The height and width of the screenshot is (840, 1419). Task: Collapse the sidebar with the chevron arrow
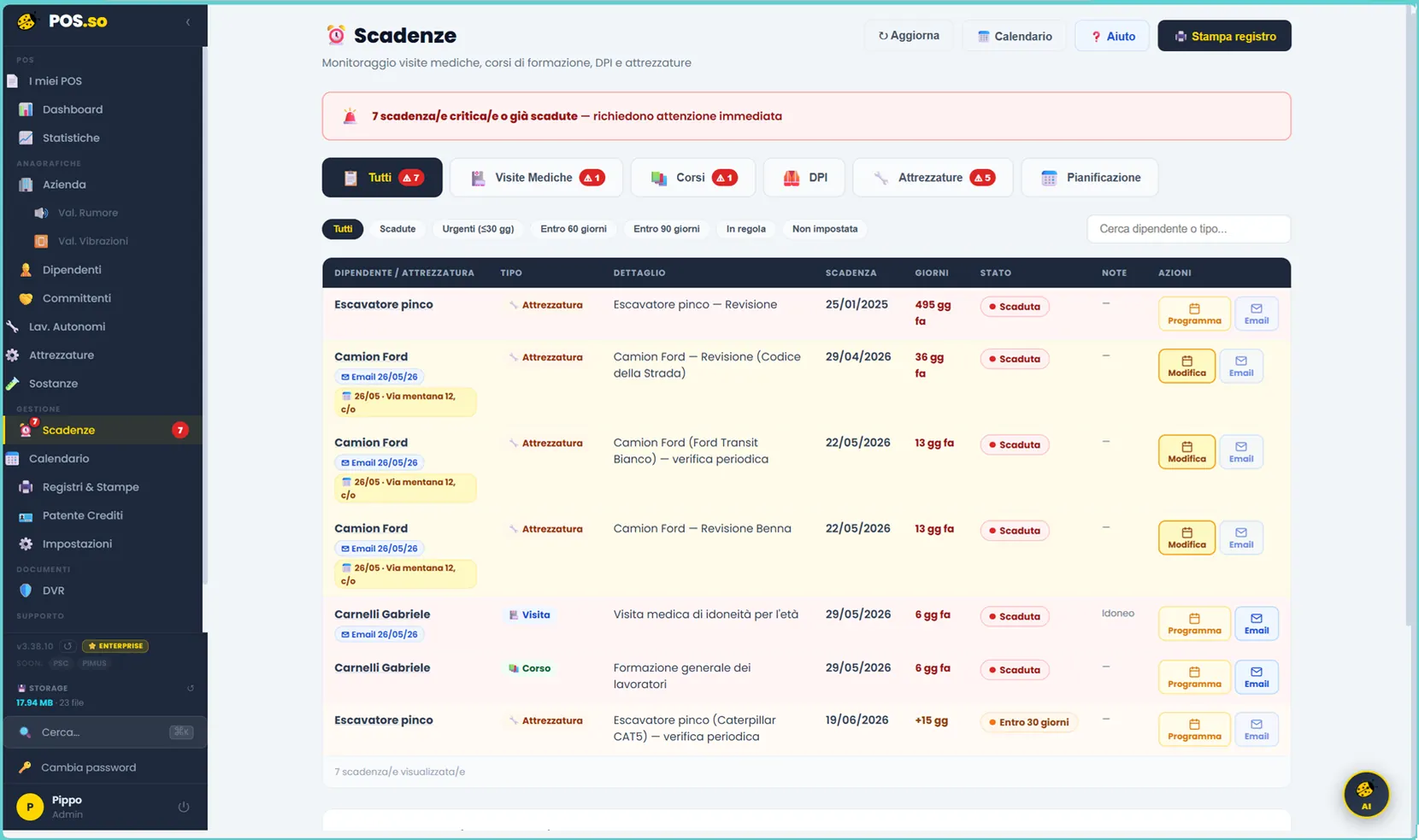click(x=188, y=22)
